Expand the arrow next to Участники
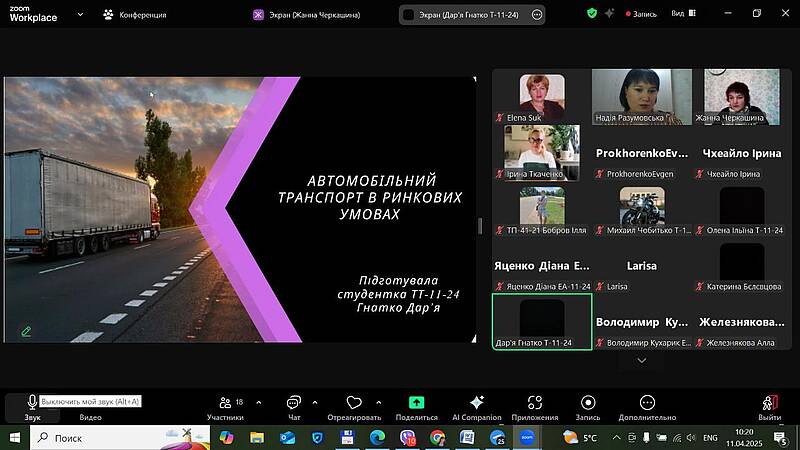 (x=259, y=402)
